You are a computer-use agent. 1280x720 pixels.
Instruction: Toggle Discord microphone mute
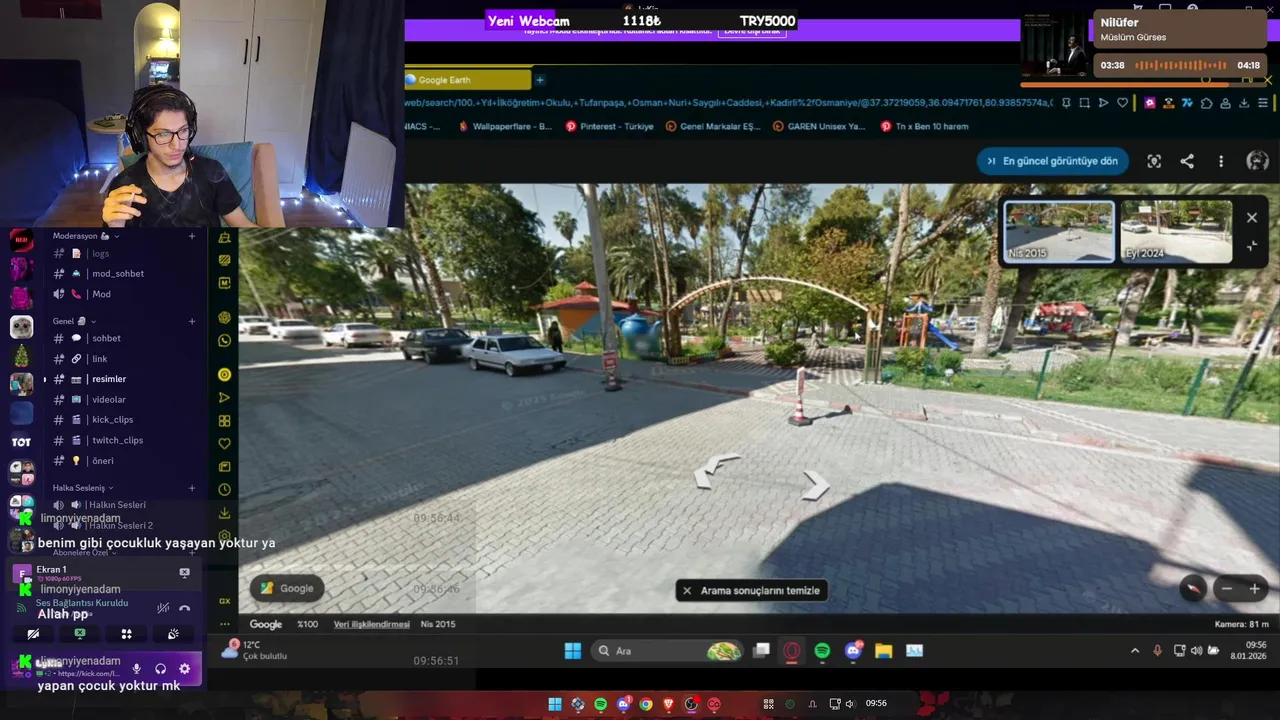click(x=136, y=669)
